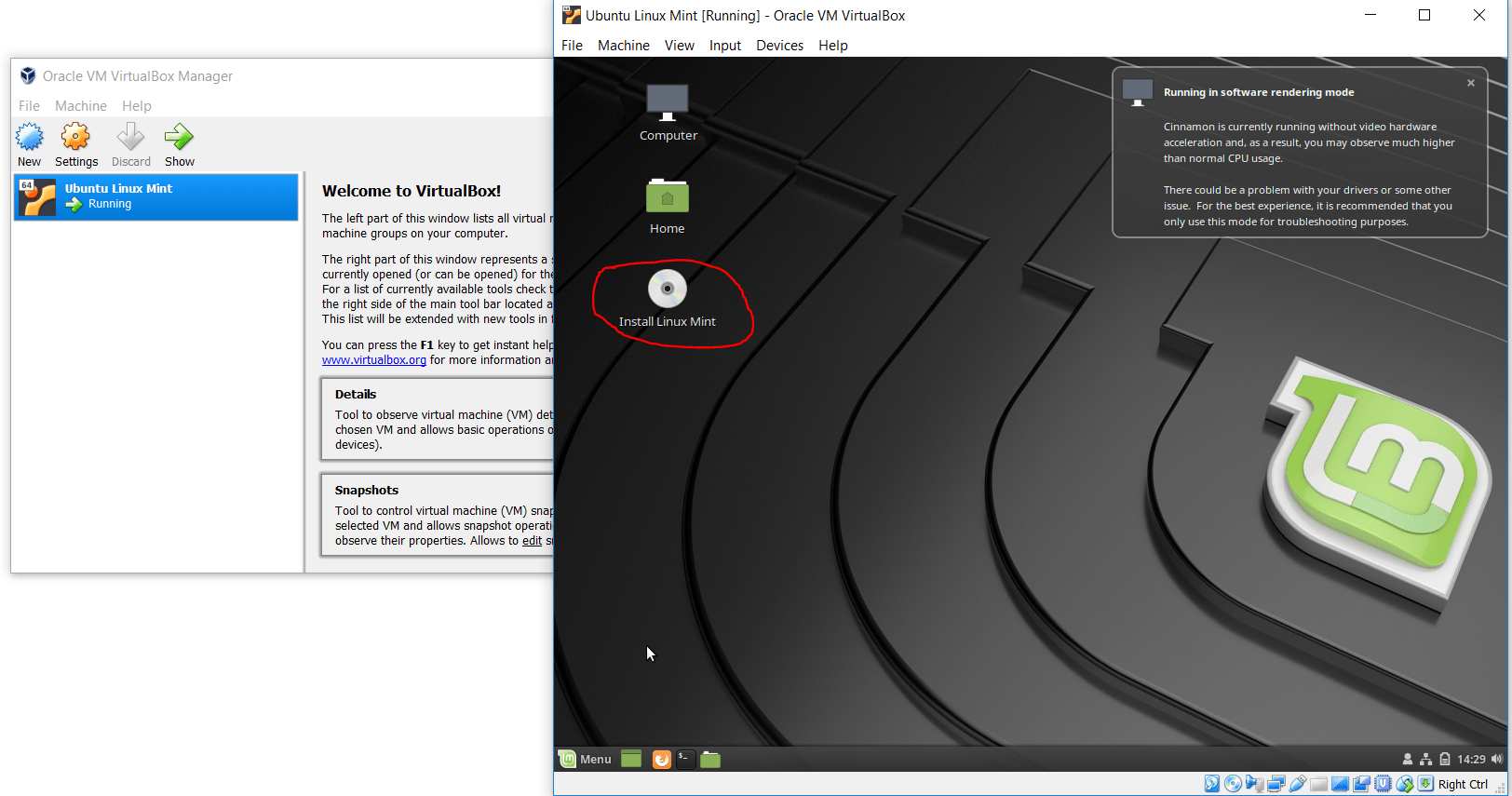The width and height of the screenshot is (1512, 796).
Task: Click the video capture status icon
Action: (1361, 784)
